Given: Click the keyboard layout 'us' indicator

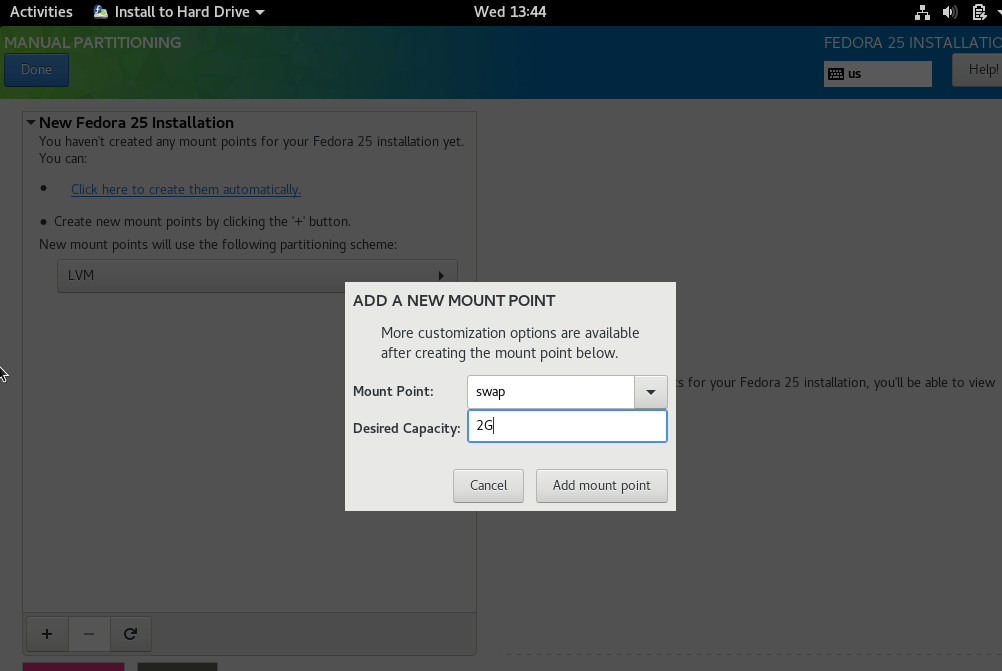Looking at the screenshot, I should [x=877, y=73].
